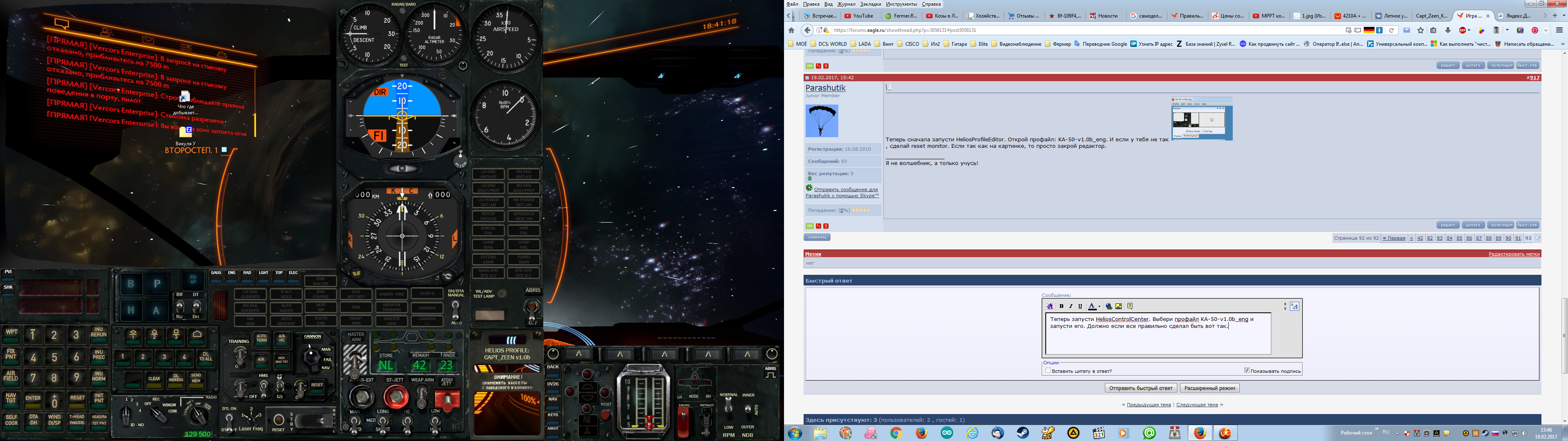1568x441 pixels.
Task: Click 'Редактировать метки' link
Action: [x=1514, y=254]
